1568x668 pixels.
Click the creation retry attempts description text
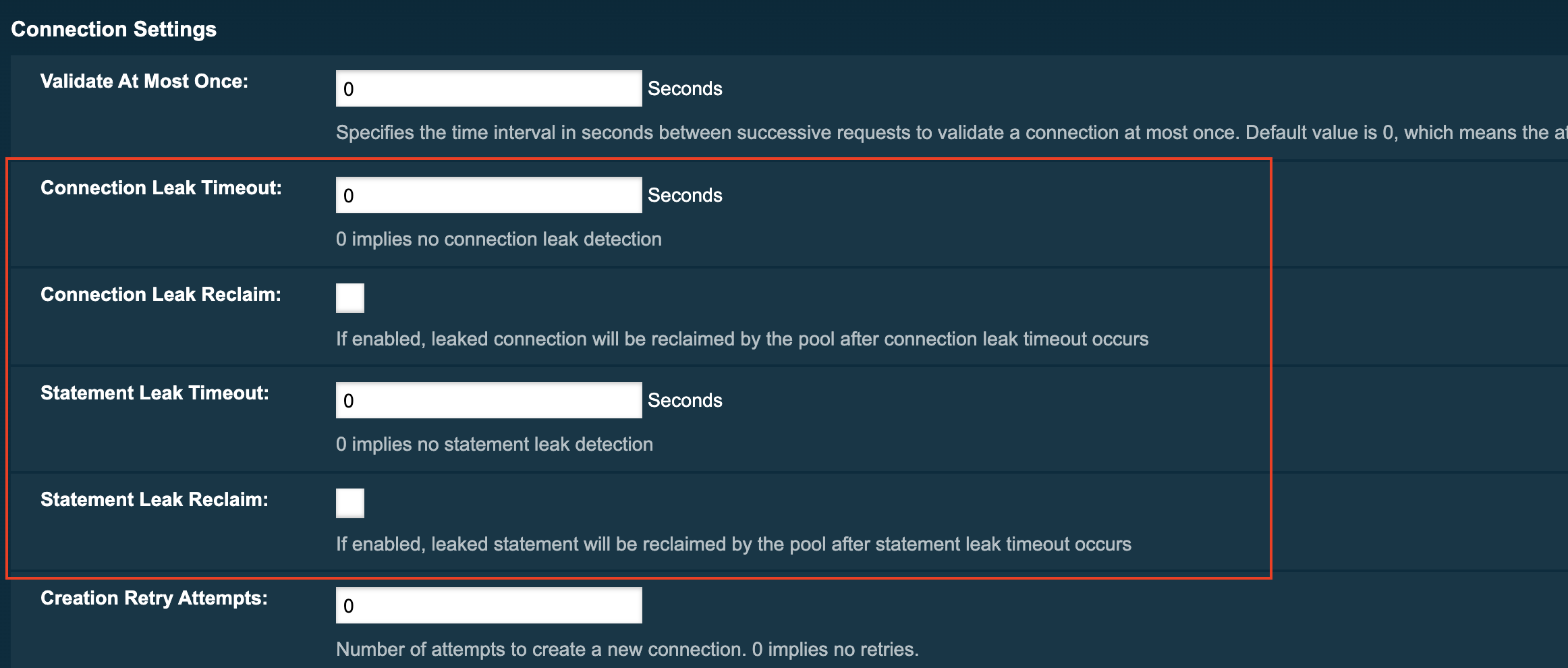click(627, 649)
